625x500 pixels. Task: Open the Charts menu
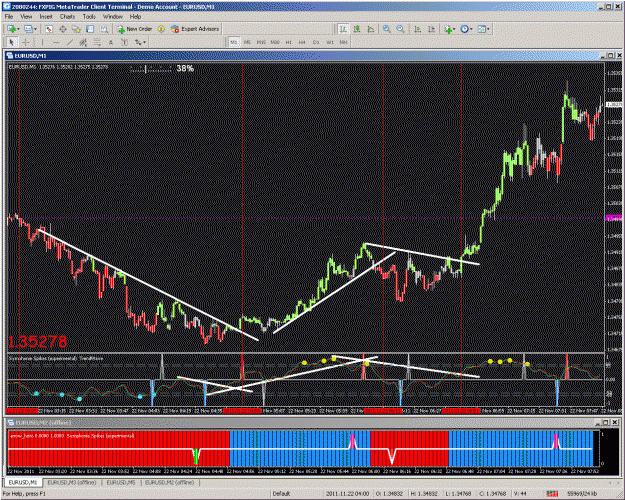pos(67,16)
